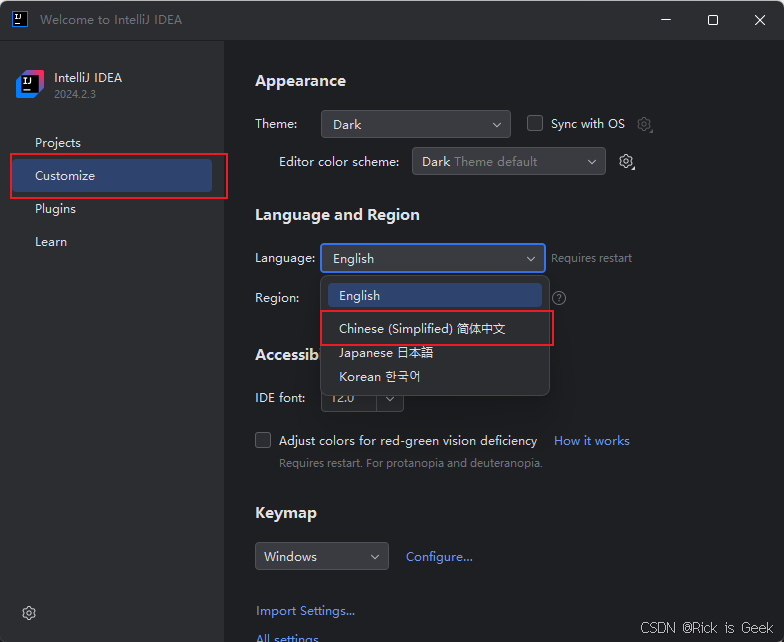Click the Region help question mark icon
Screen dimensions: 784x642
[559, 298]
